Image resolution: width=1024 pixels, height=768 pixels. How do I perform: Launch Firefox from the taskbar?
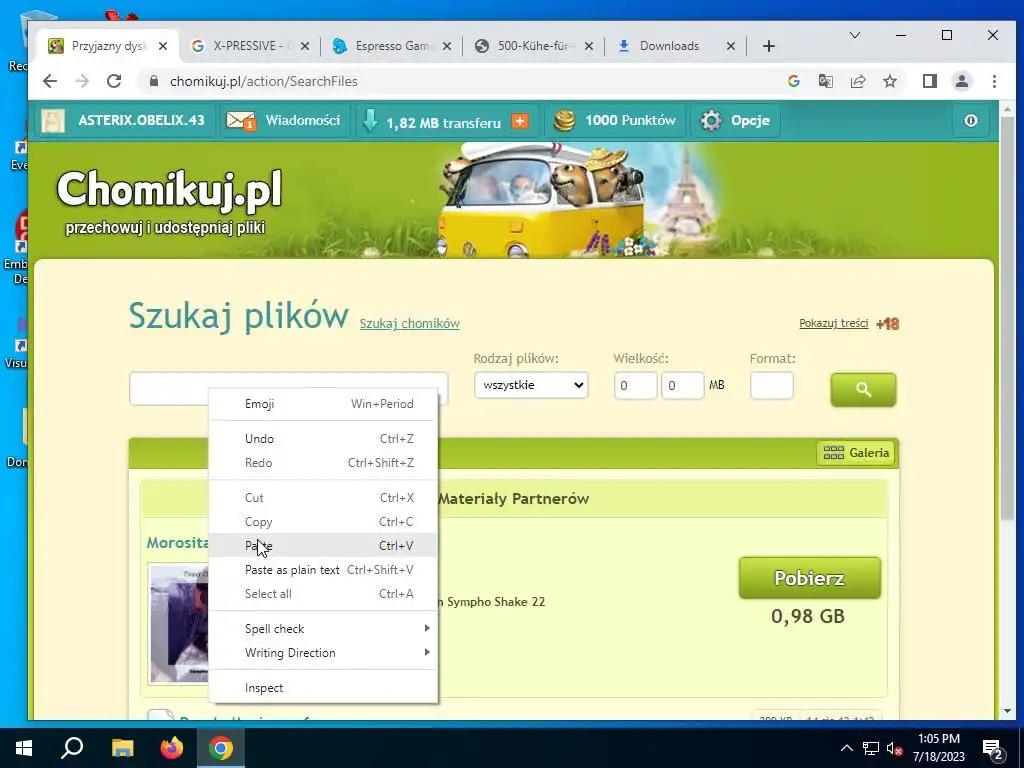[172, 748]
